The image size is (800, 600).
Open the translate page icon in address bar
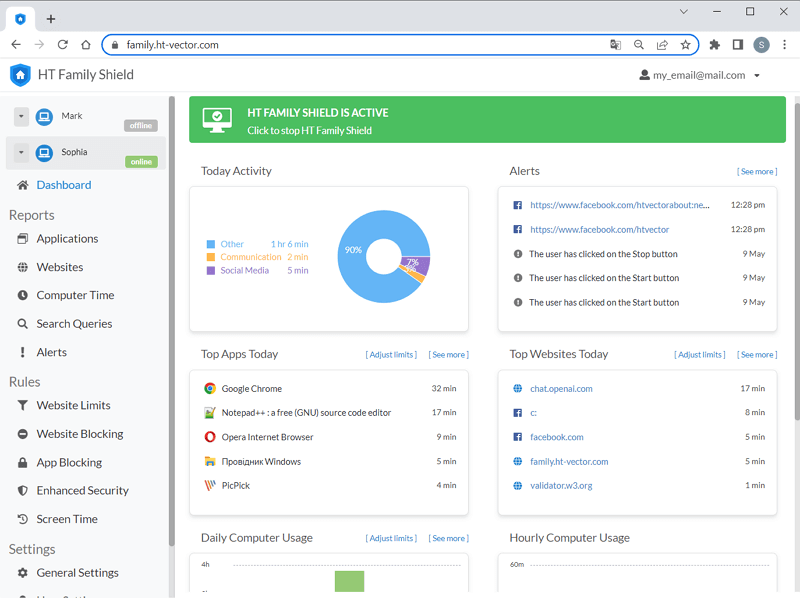(x=615, y=45)
